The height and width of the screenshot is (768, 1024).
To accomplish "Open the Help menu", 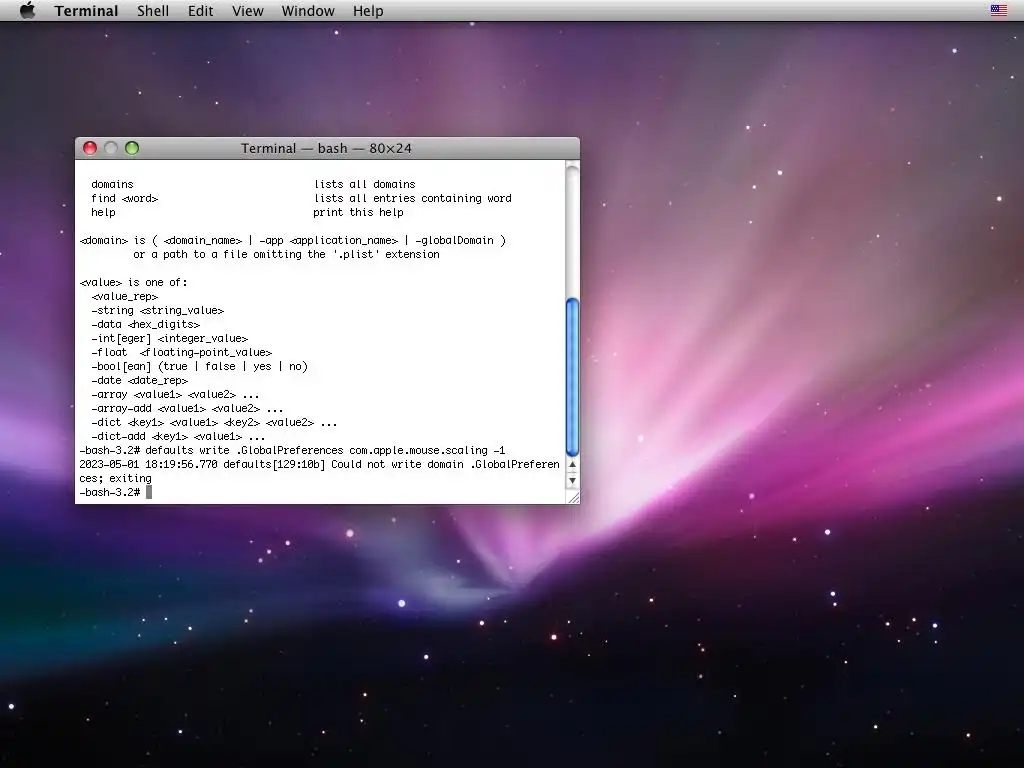I will click(x=368, y=11).
